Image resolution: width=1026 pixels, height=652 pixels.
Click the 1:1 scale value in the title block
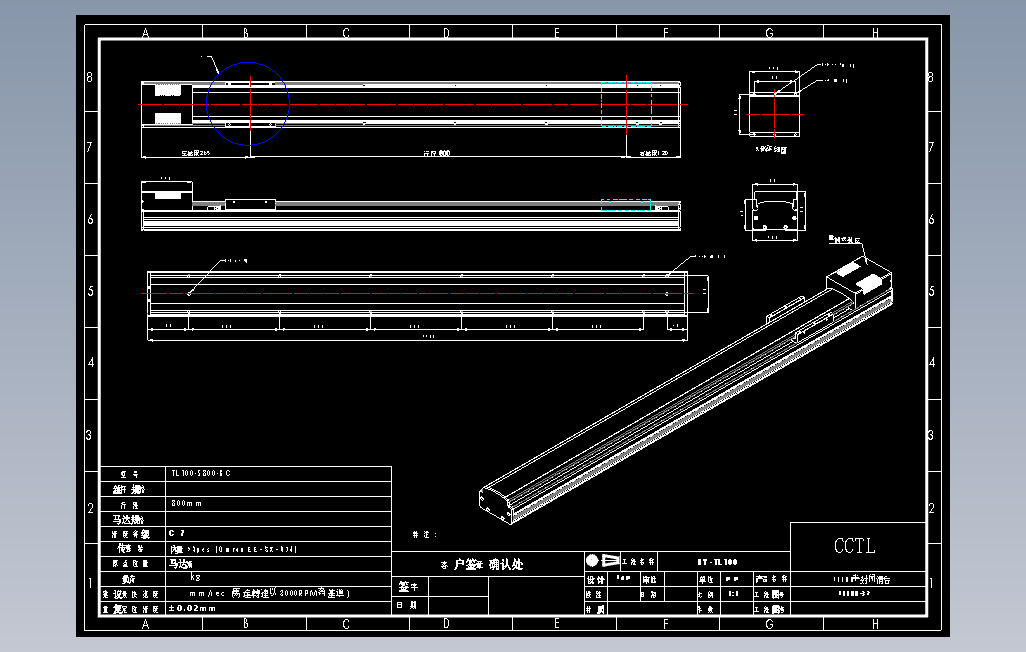point(734,594)
